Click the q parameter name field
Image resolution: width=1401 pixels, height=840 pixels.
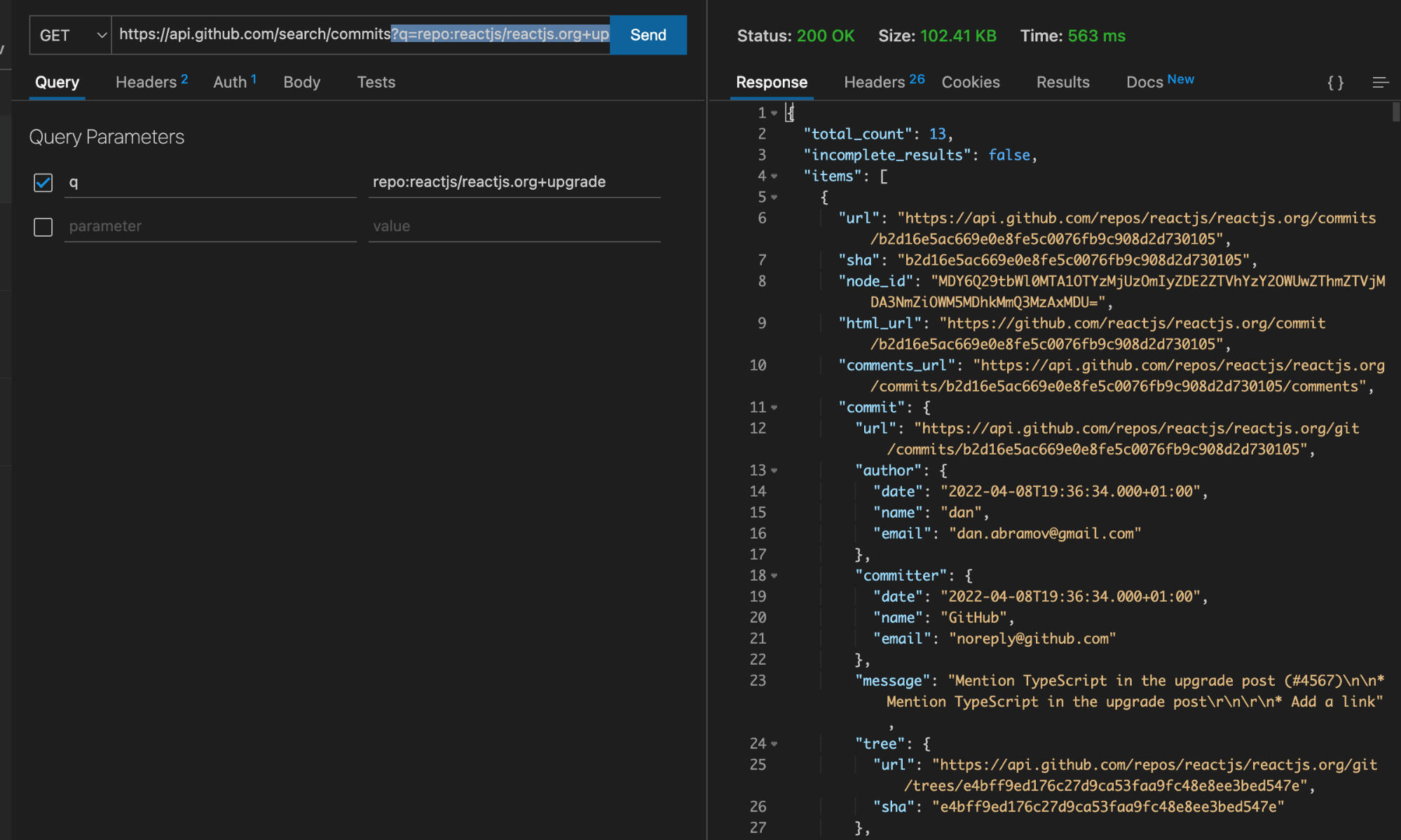[210, 182]
